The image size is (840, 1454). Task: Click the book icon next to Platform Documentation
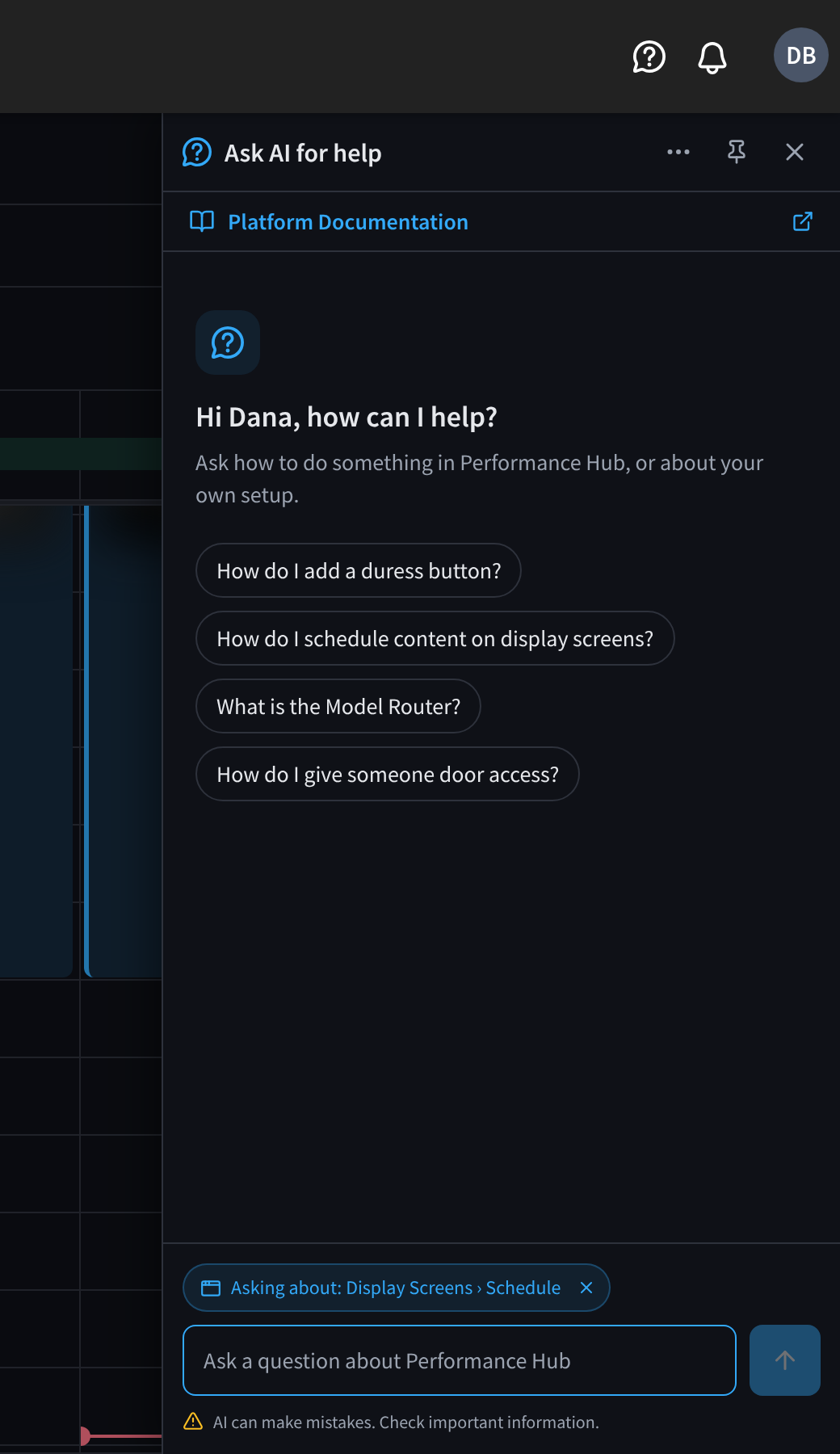click(201, 221)
